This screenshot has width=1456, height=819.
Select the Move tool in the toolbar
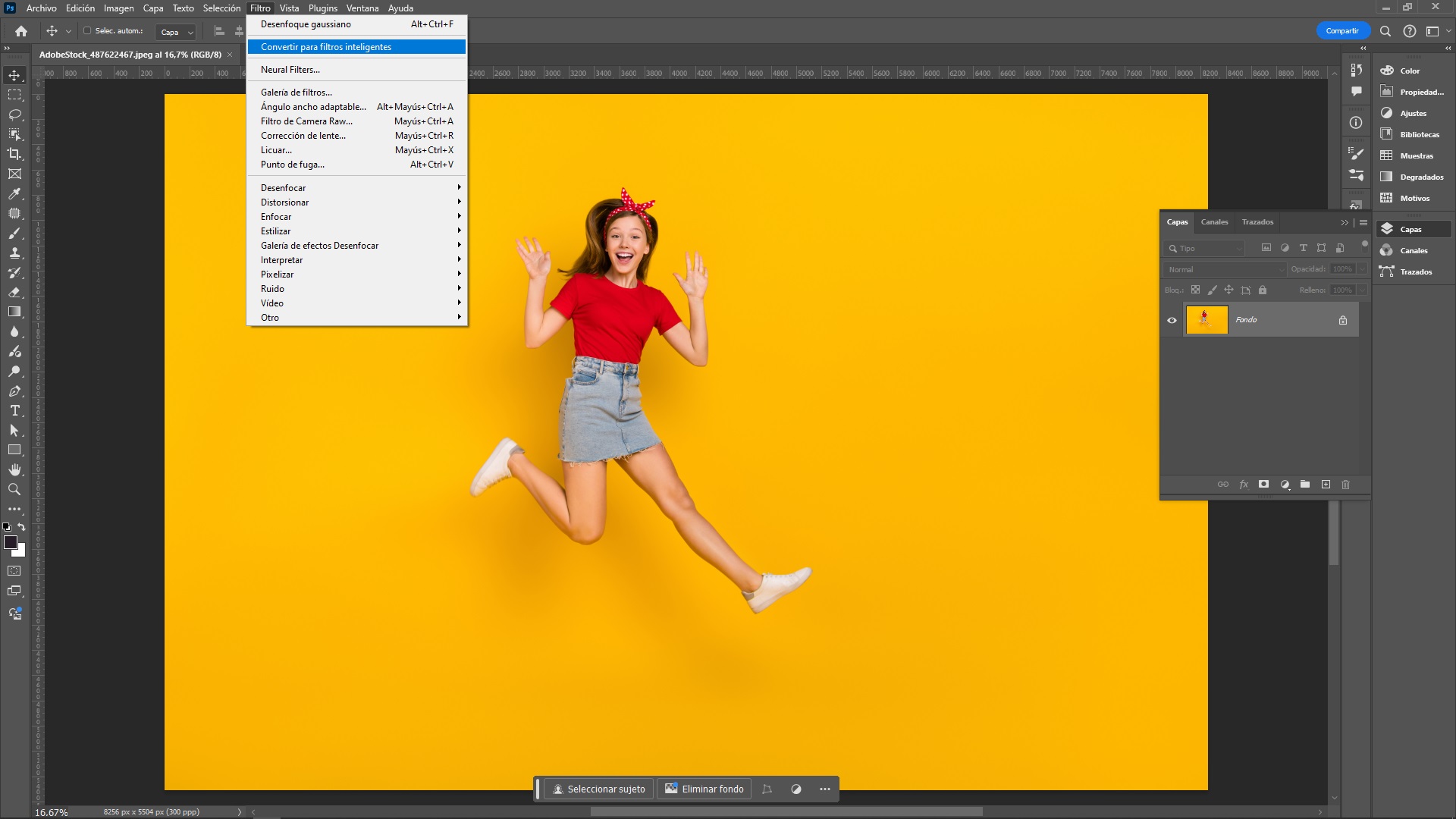coord(14,75)
